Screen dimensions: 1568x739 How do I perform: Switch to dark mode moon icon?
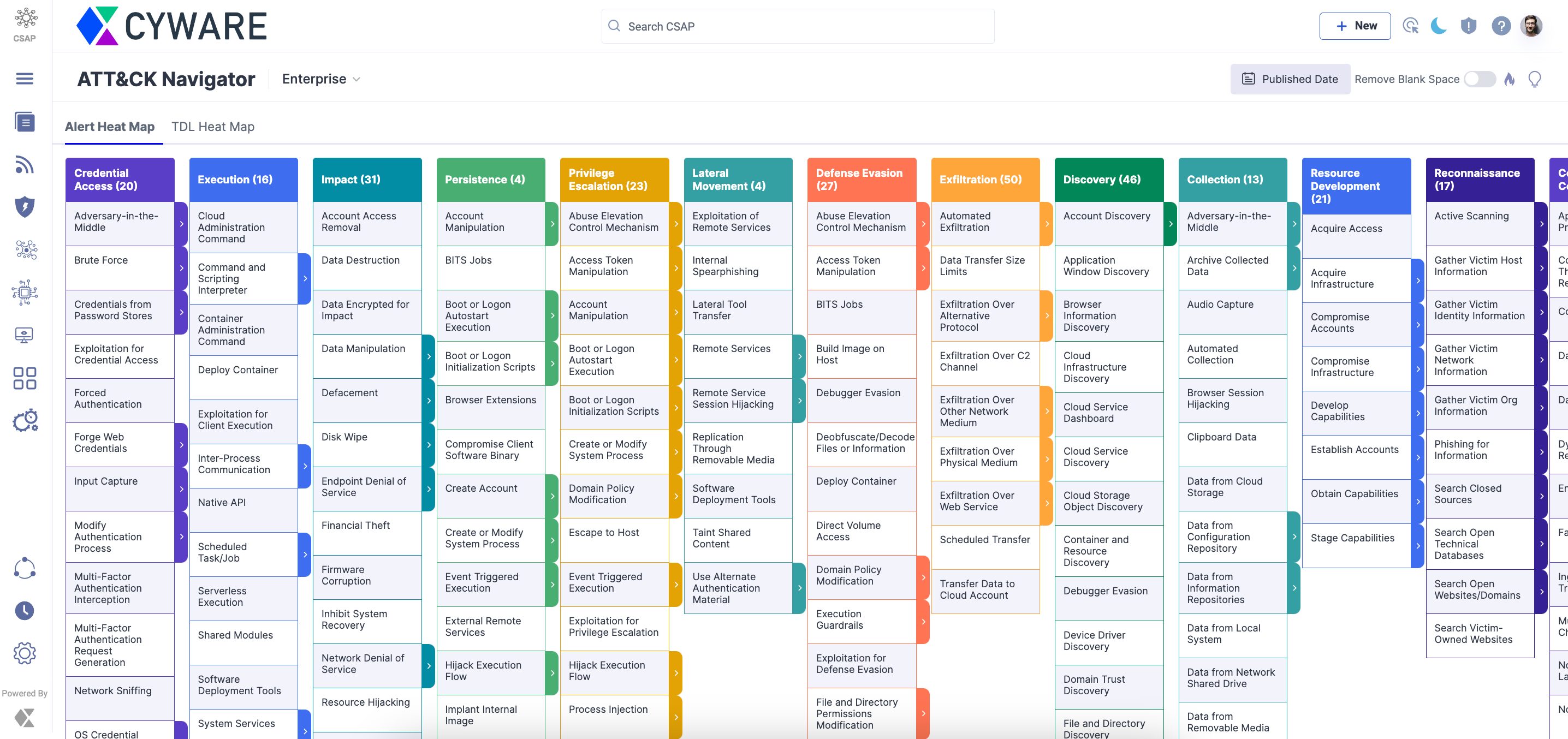(1439, 26)
